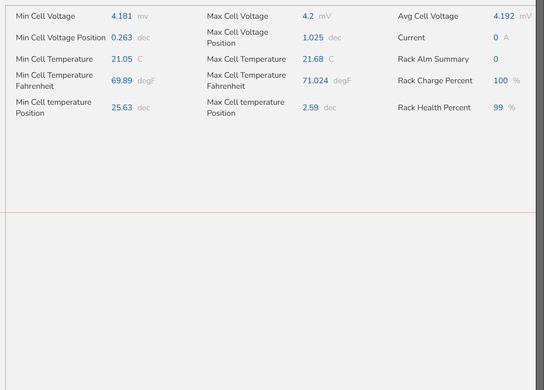Select the Min Cell Voltage label
The height and width of the screenshot is (390, 544).
tap(45, 16)
